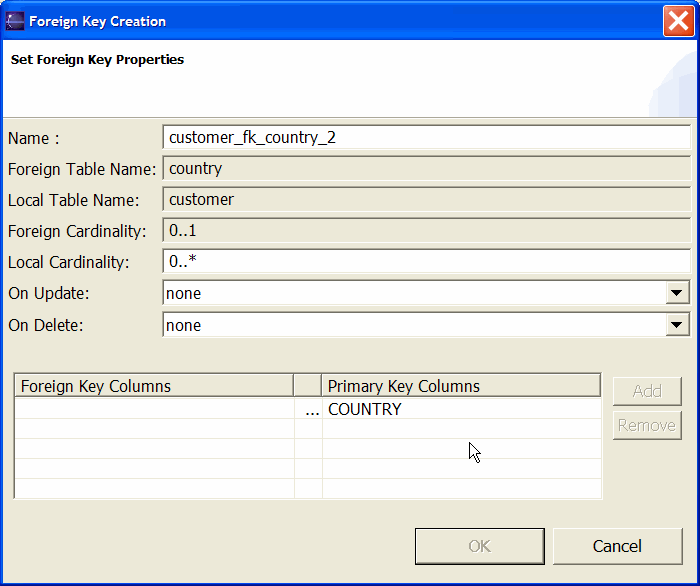Select the Foreign Table Name field
The image size is (700, 586).
point(426,168)
